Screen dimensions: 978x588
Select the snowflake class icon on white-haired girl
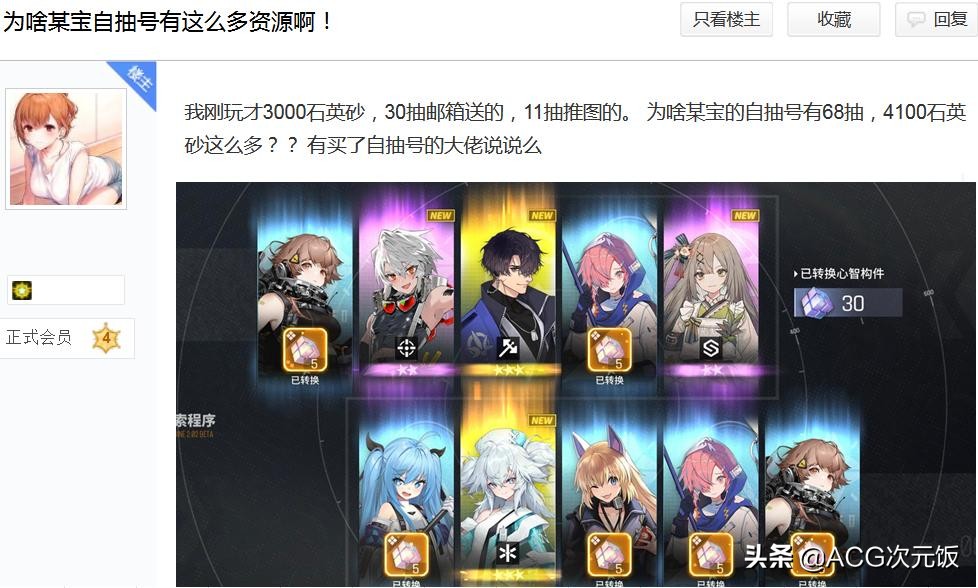click(x=508, y=553)
